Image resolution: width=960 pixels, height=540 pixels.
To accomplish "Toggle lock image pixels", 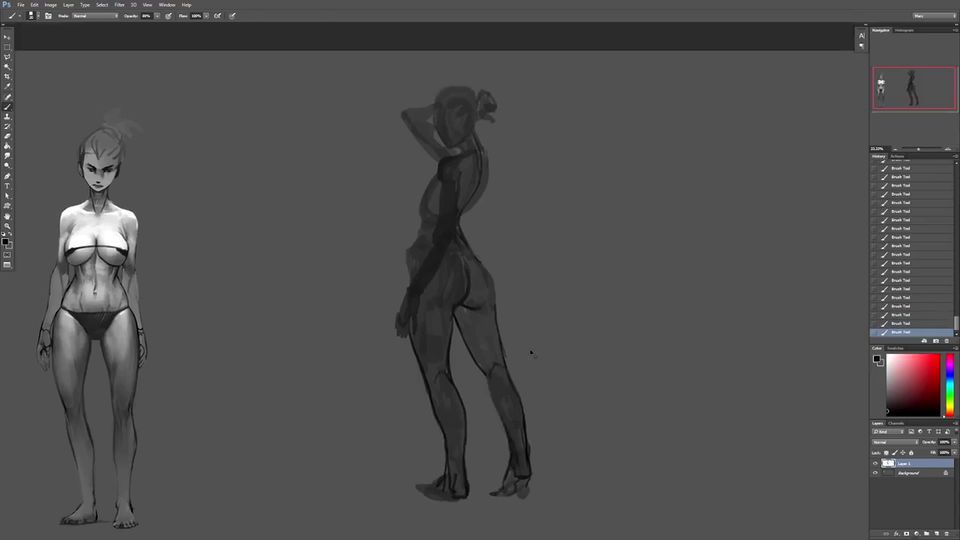I will (894, 452).
